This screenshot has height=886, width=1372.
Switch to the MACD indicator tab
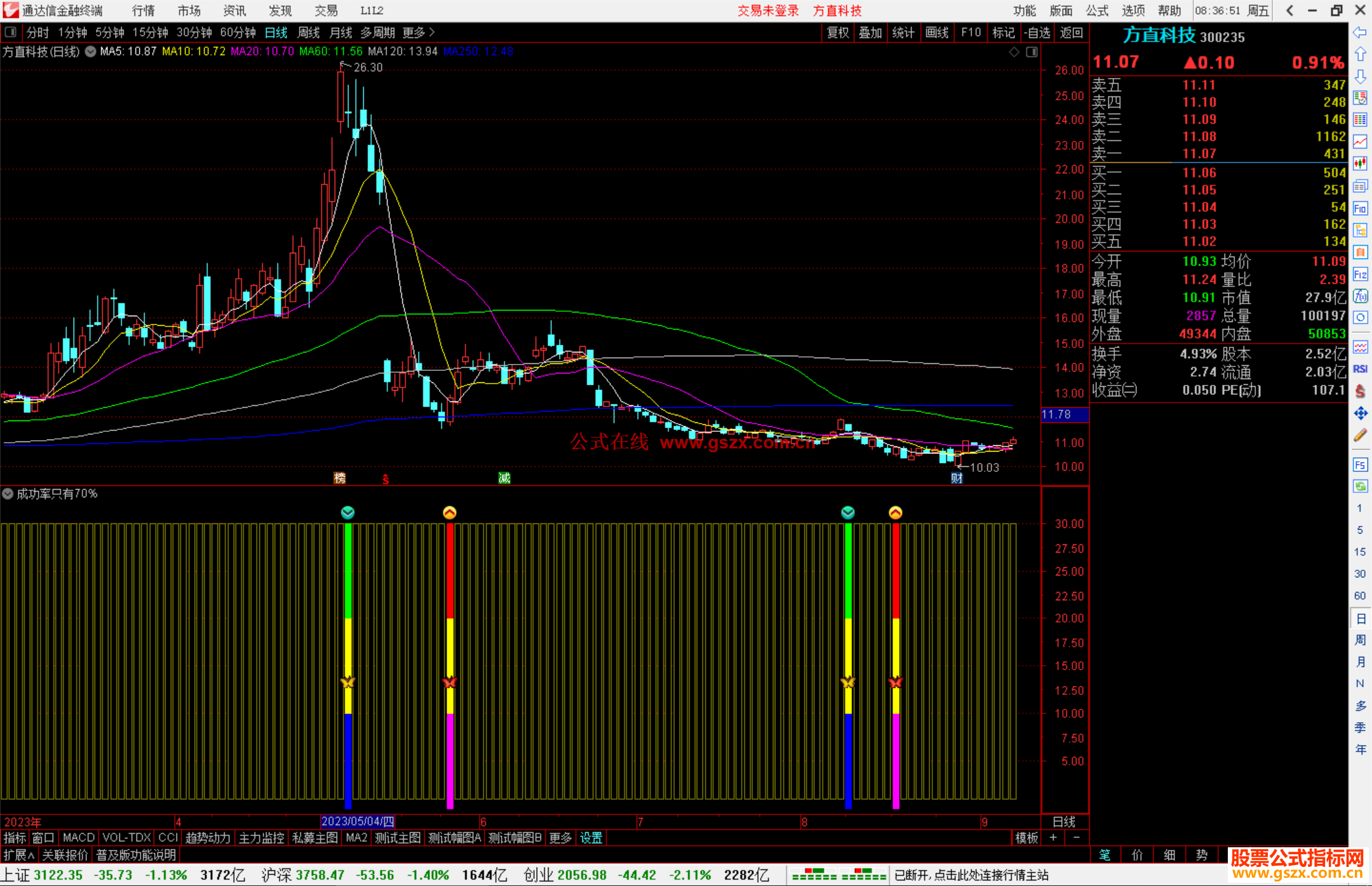(x=79, y=838)
